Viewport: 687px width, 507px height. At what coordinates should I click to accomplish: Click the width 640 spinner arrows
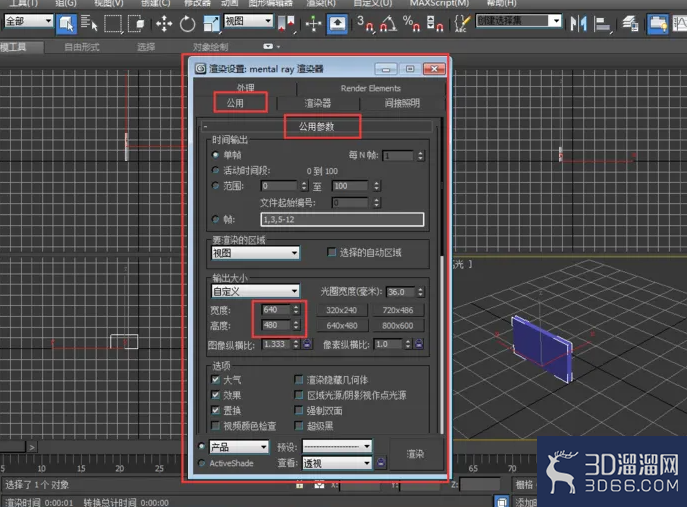(296, 310)
